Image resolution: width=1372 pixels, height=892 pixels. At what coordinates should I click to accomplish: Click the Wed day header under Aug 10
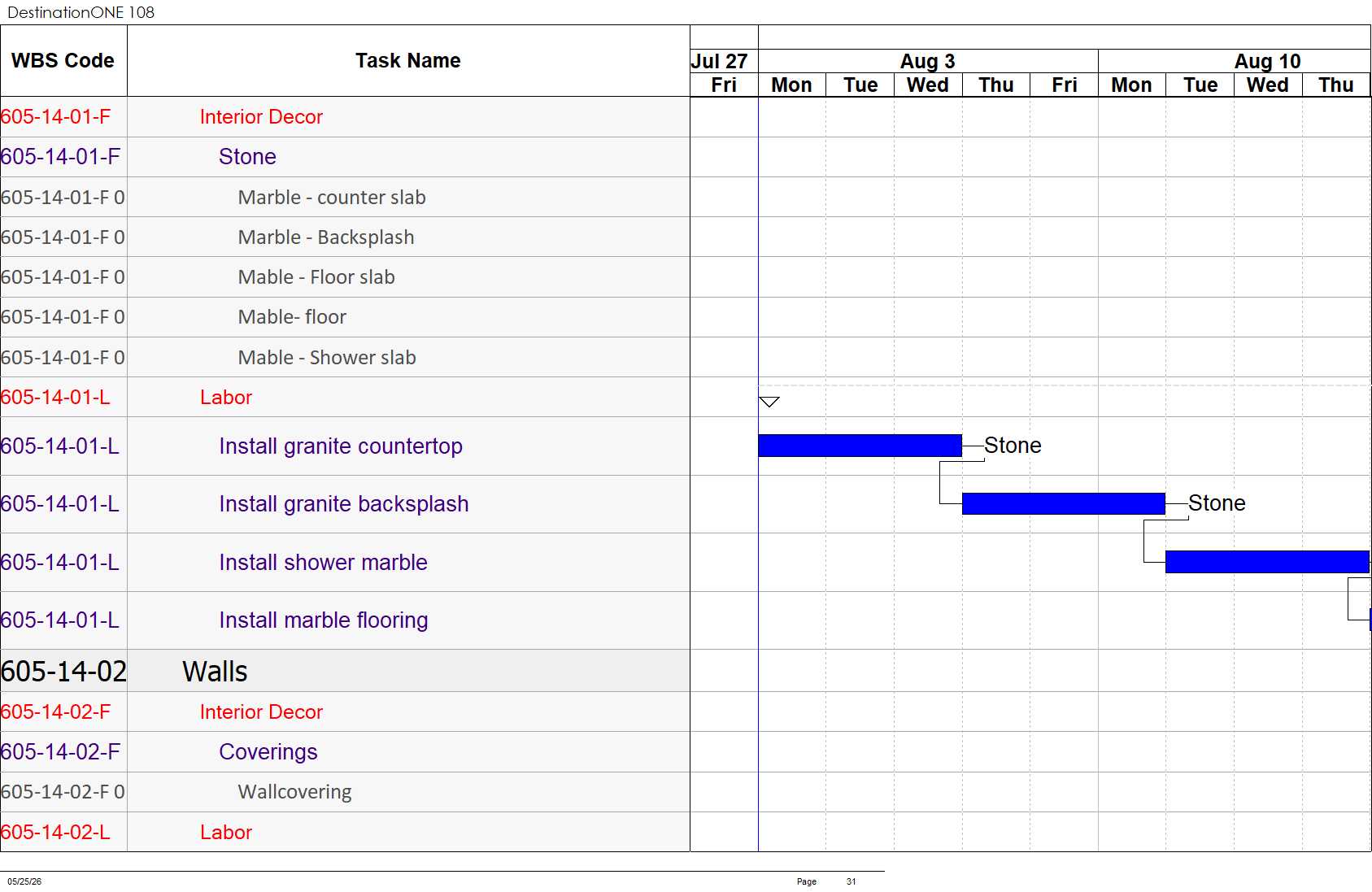pos(1268,85)
